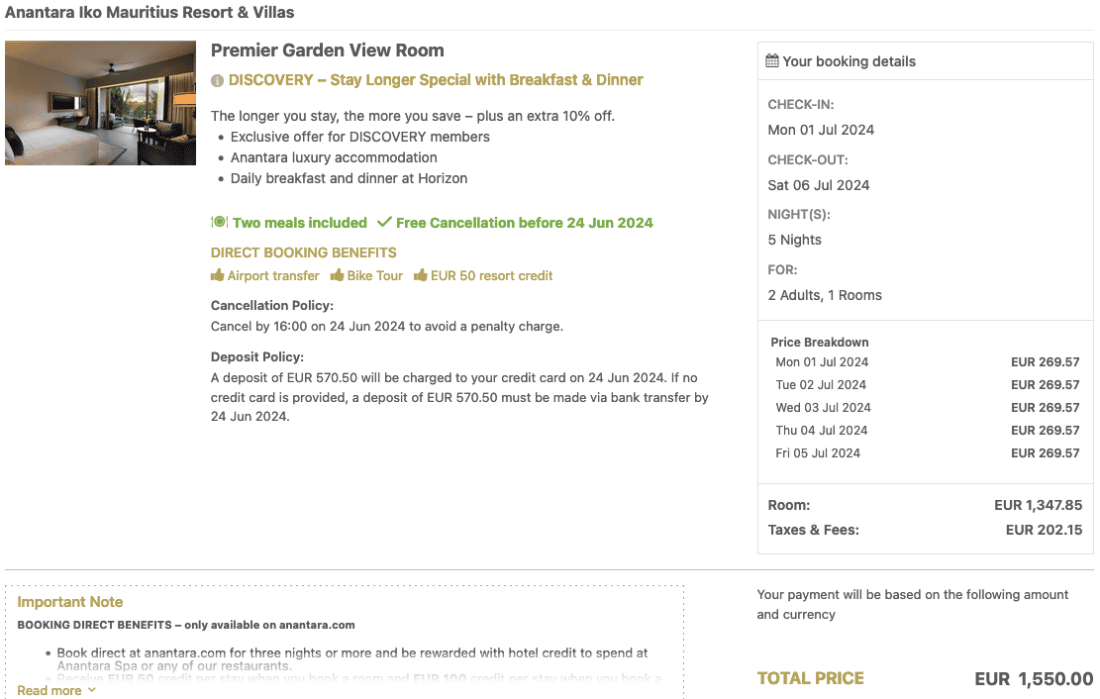
Task: Select the Anantara Iko Mauritius hotel name
Action: pyautogui.click(x=150, y=13)
